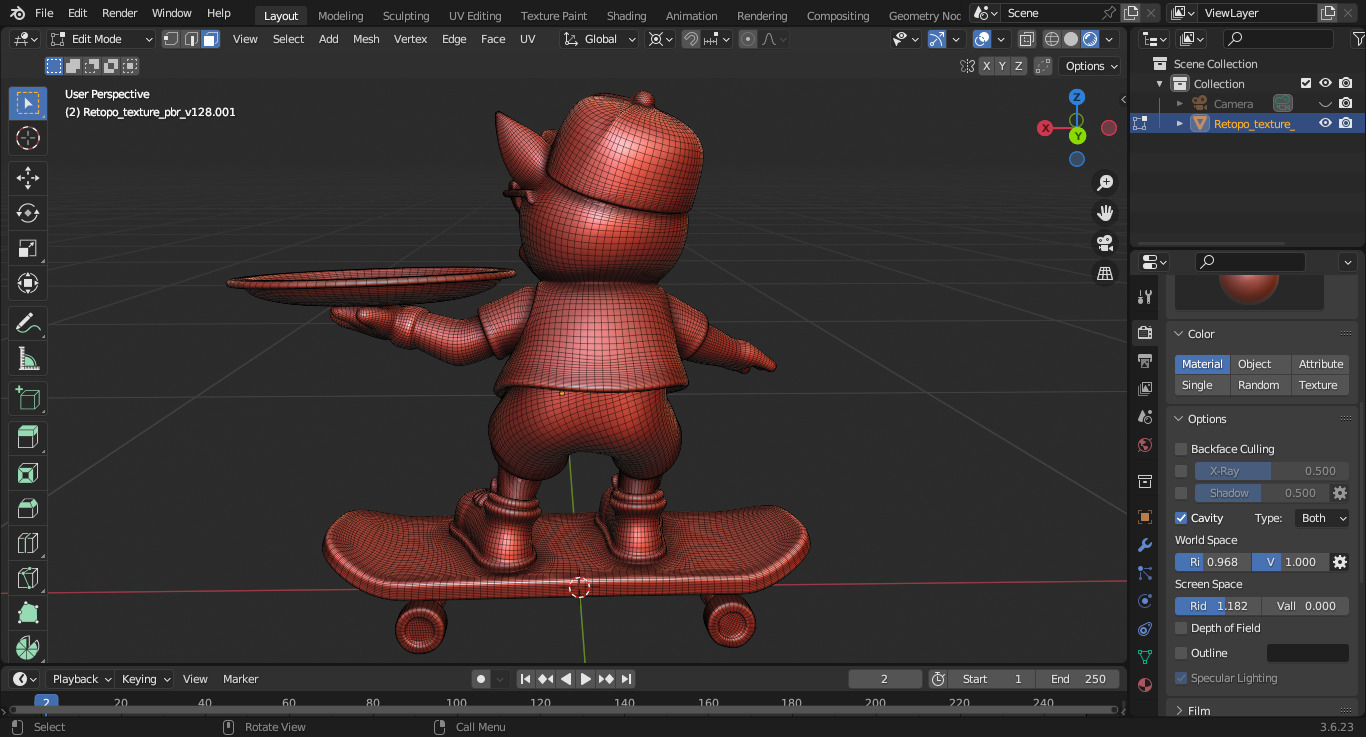
Task: Select the Poly Build tool
Action: 28,613
